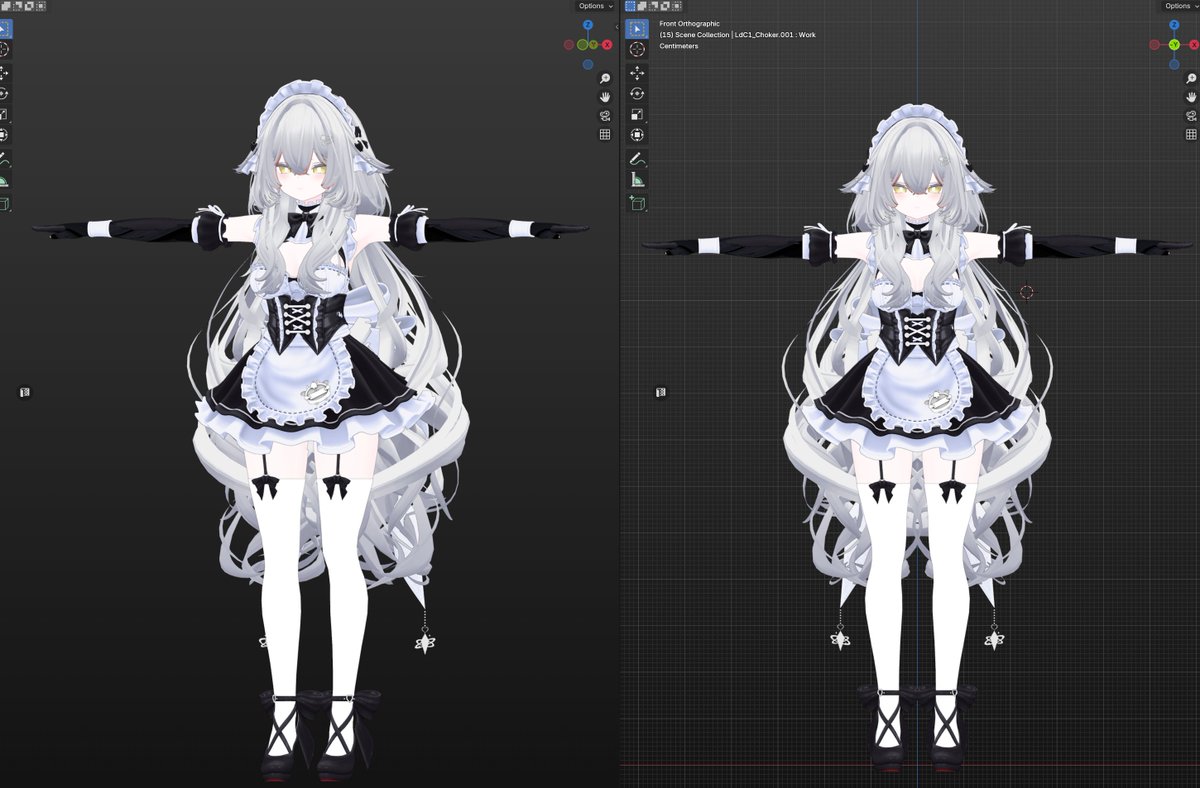This screenshot has width=1200, height=788.
Task: Click the blue Z axis on right gizmo
Action: (x=1174, y=25)
